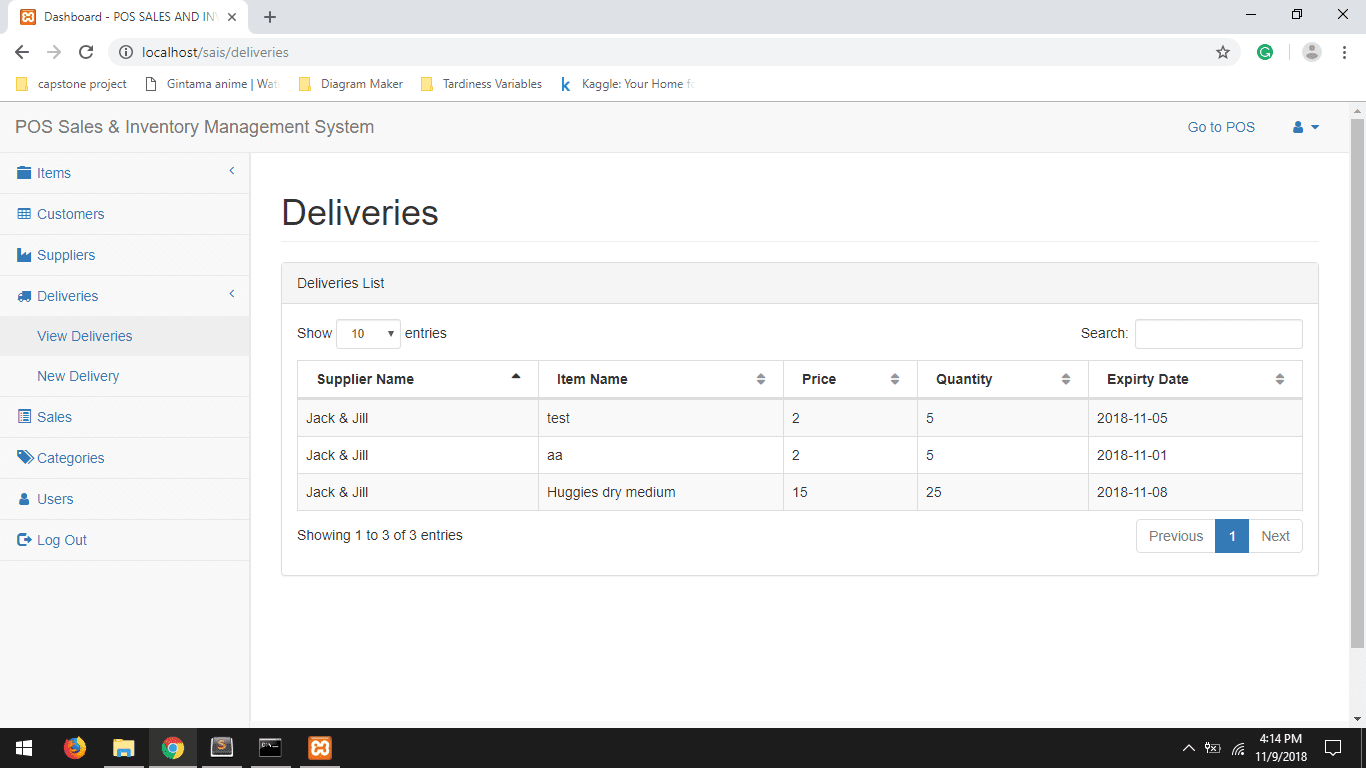The height and width of the screenshot is (768, 1366).
Task: Toggle sorting on the Expirty Date column
Action: point(1195,379)
